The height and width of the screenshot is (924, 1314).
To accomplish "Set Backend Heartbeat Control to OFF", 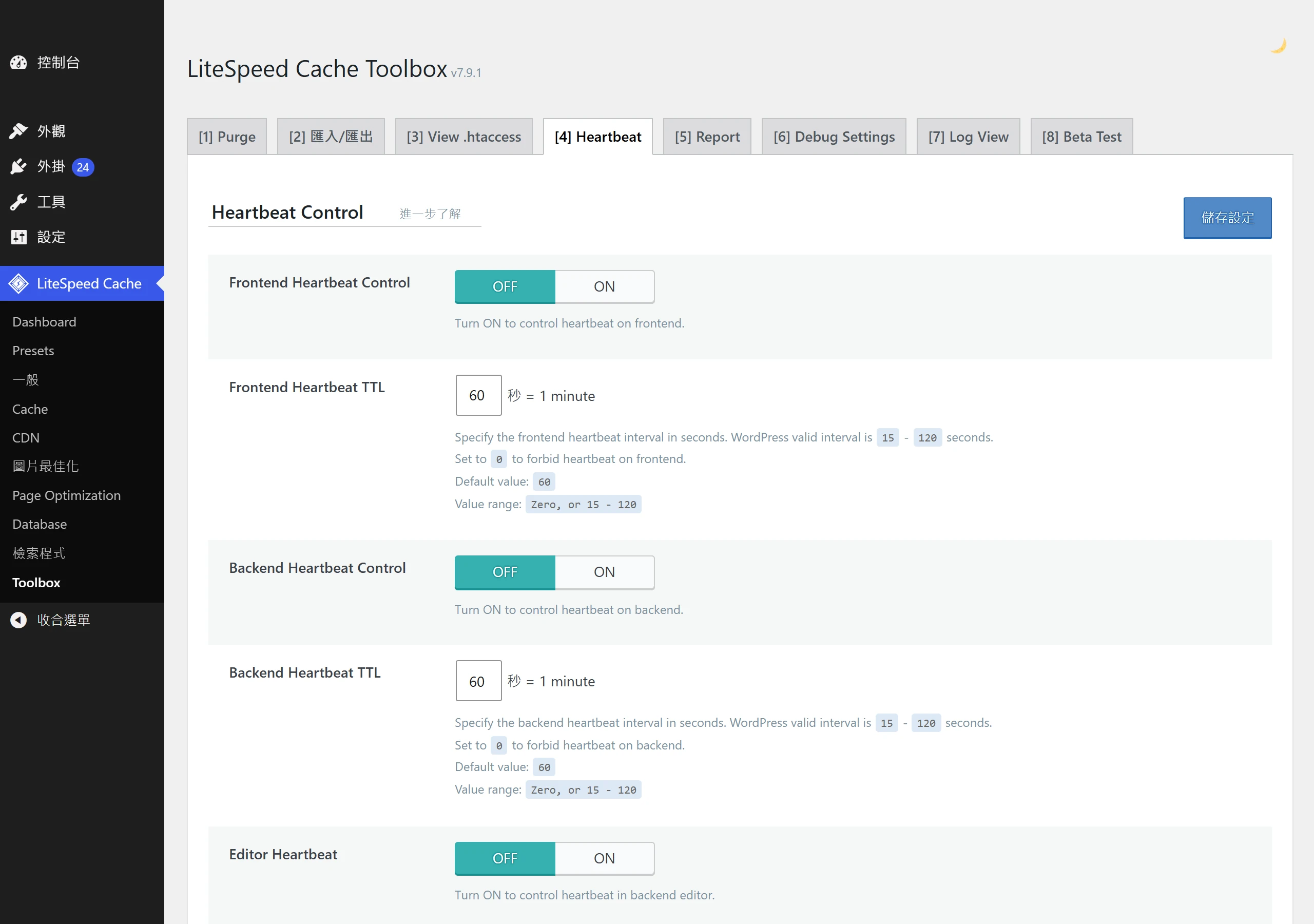I will coord(505,572).
